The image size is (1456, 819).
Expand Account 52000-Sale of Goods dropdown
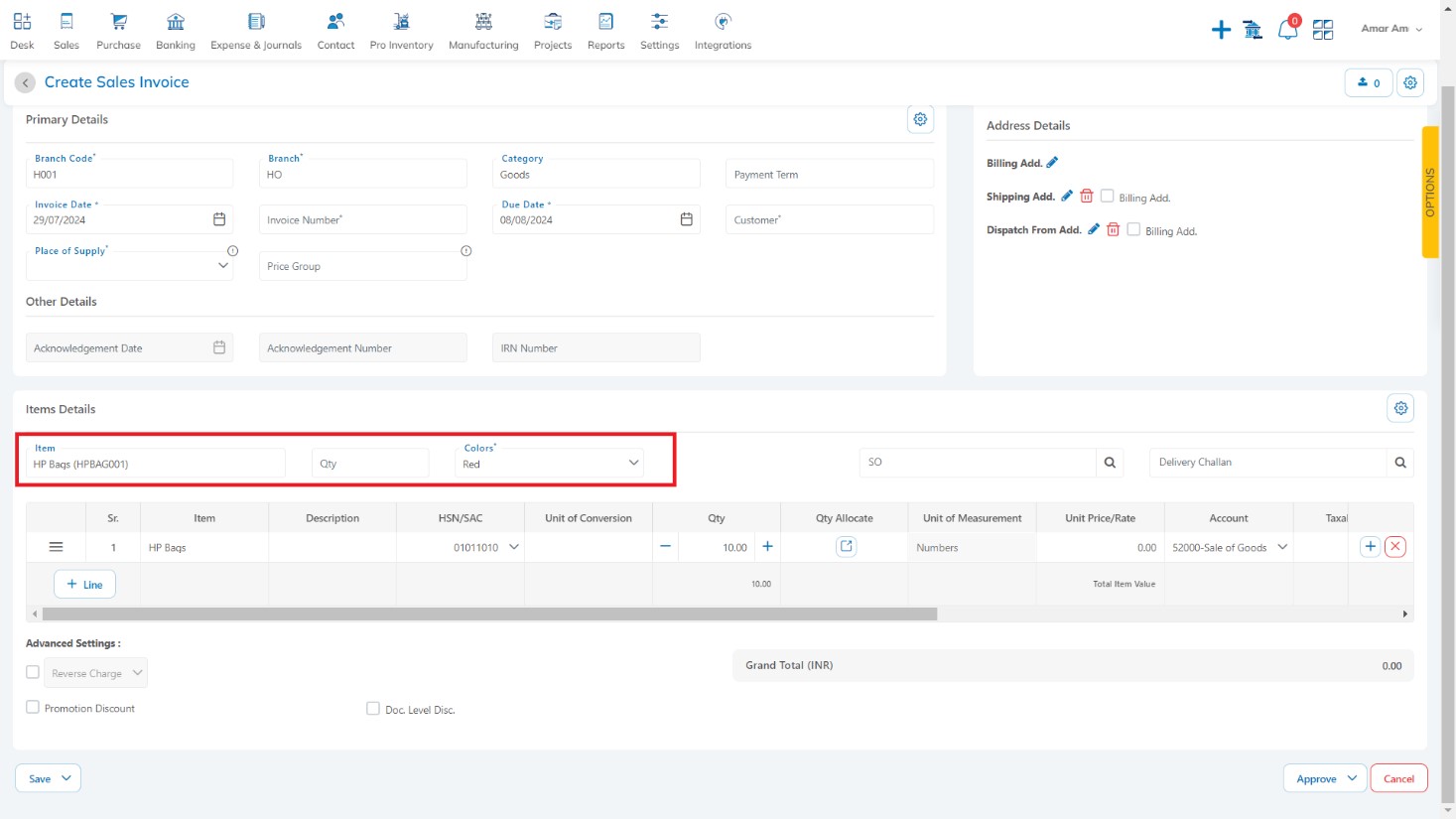[x=1282, y=547]
